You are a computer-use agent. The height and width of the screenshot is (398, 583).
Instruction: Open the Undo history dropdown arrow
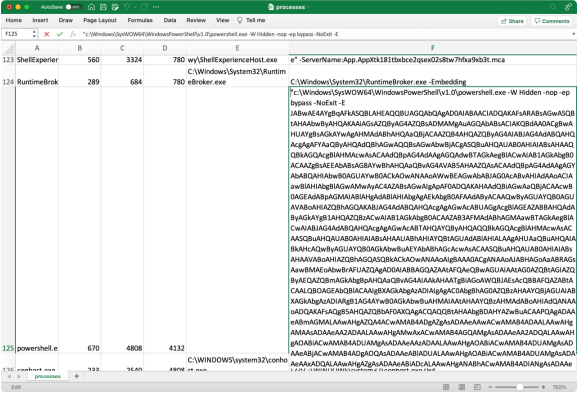[x=135, y=7]
